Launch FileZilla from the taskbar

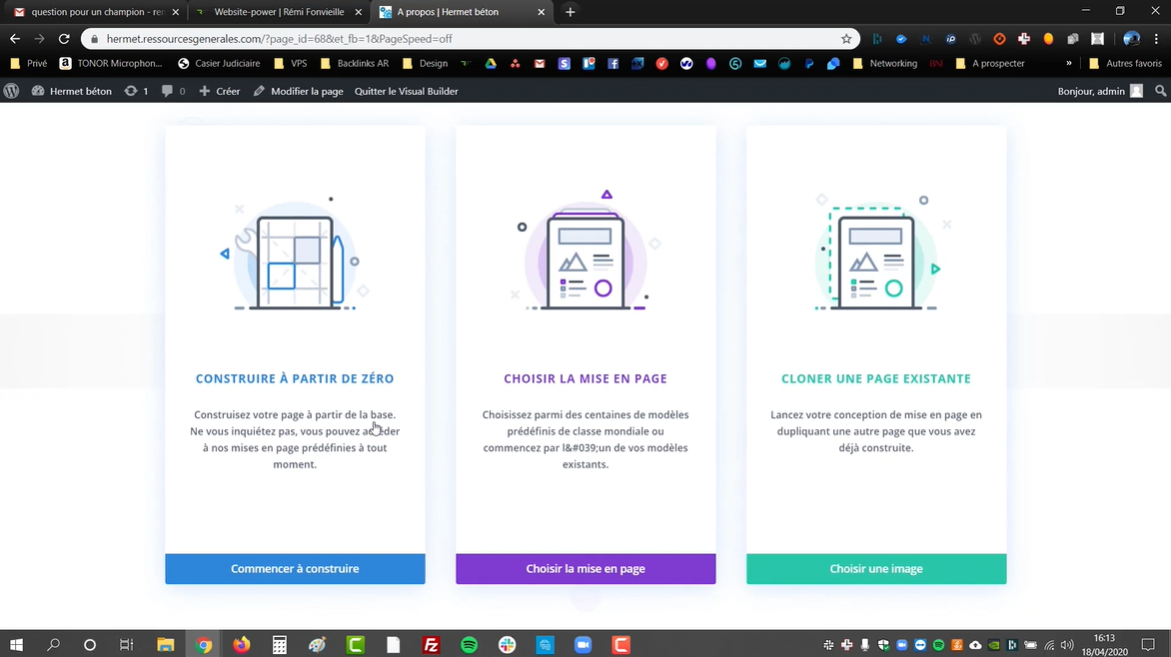(431, 645)
